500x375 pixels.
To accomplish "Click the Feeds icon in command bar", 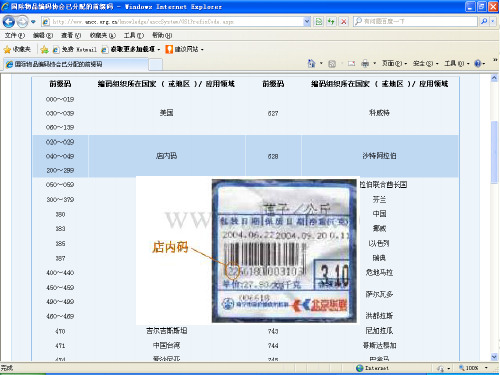I will pyautogui.click(x=332, y=64).
